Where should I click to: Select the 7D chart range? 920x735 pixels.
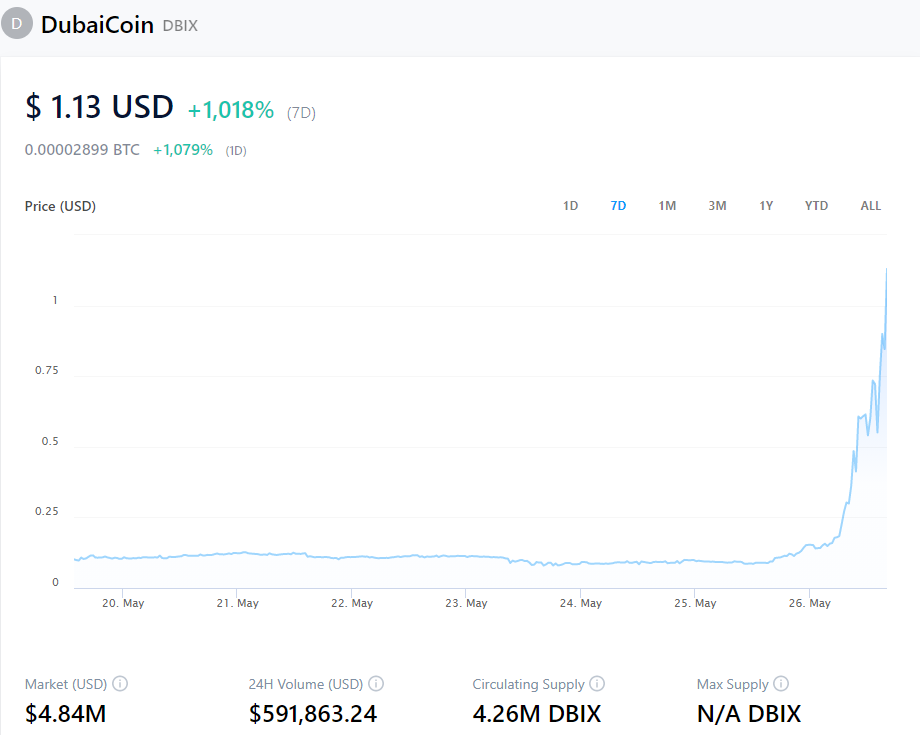pos(618,206)
